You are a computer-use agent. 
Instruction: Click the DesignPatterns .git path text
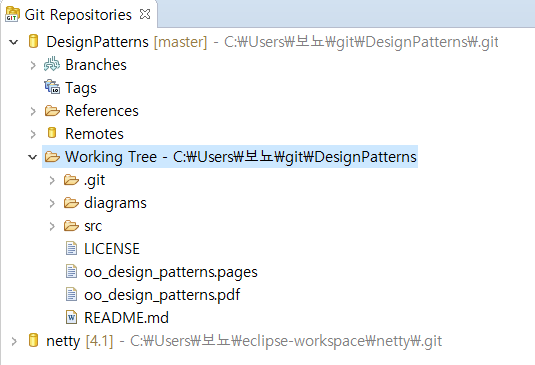[361, 42]
